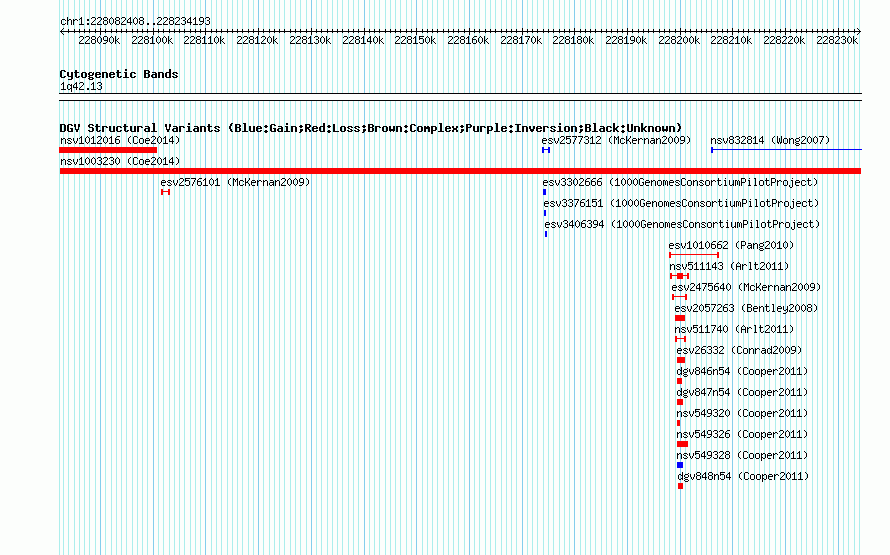Open dgv847n54 (Cooper2011) label
This screenshot has height=555, width=890.
[742, 392]
